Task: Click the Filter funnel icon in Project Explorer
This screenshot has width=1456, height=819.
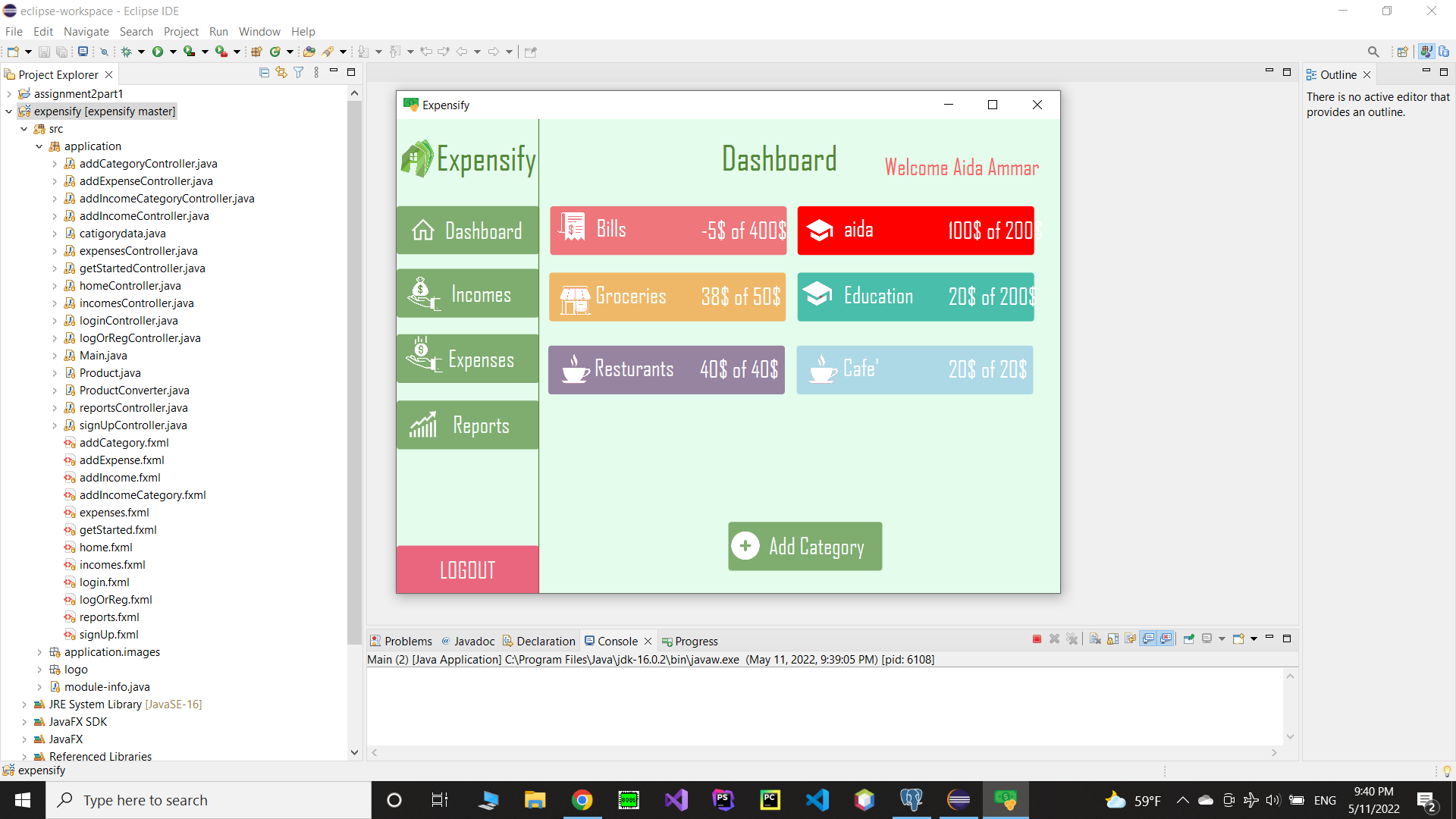Action: (x=299, y=73)
